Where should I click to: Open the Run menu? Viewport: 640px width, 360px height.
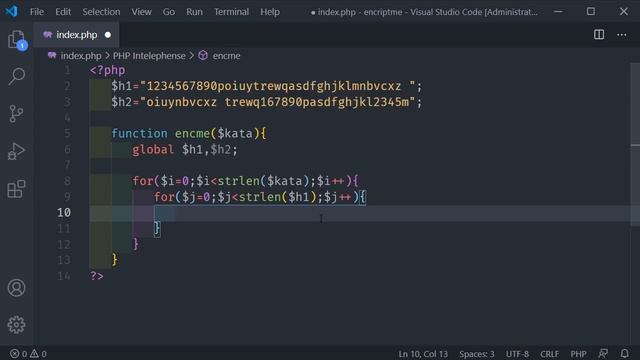point(194,12)
